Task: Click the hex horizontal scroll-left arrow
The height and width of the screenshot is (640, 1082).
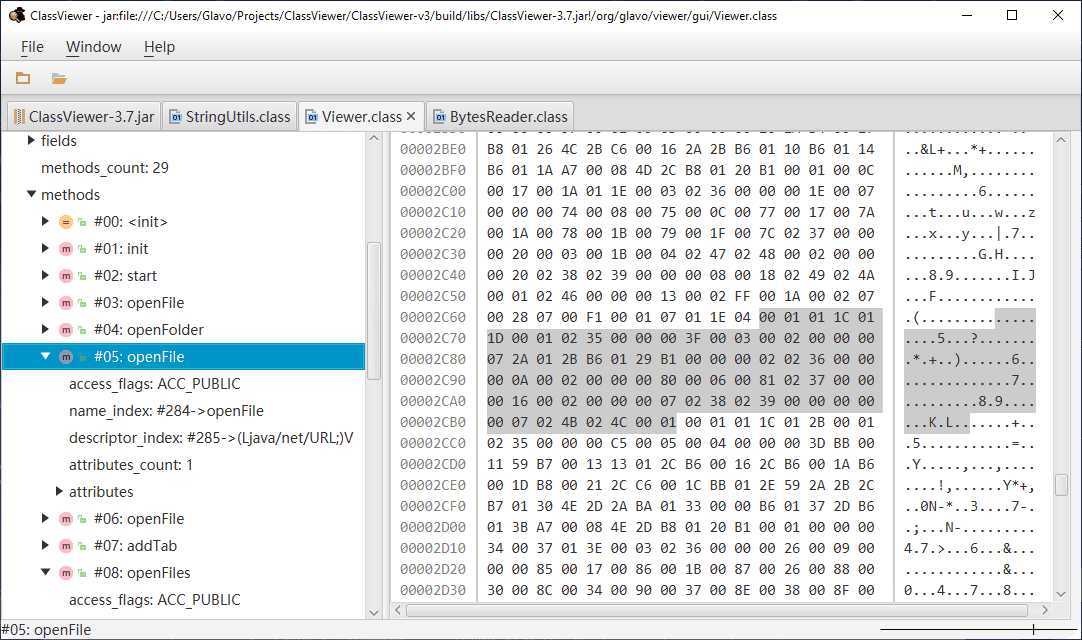Action: (397, 610)
